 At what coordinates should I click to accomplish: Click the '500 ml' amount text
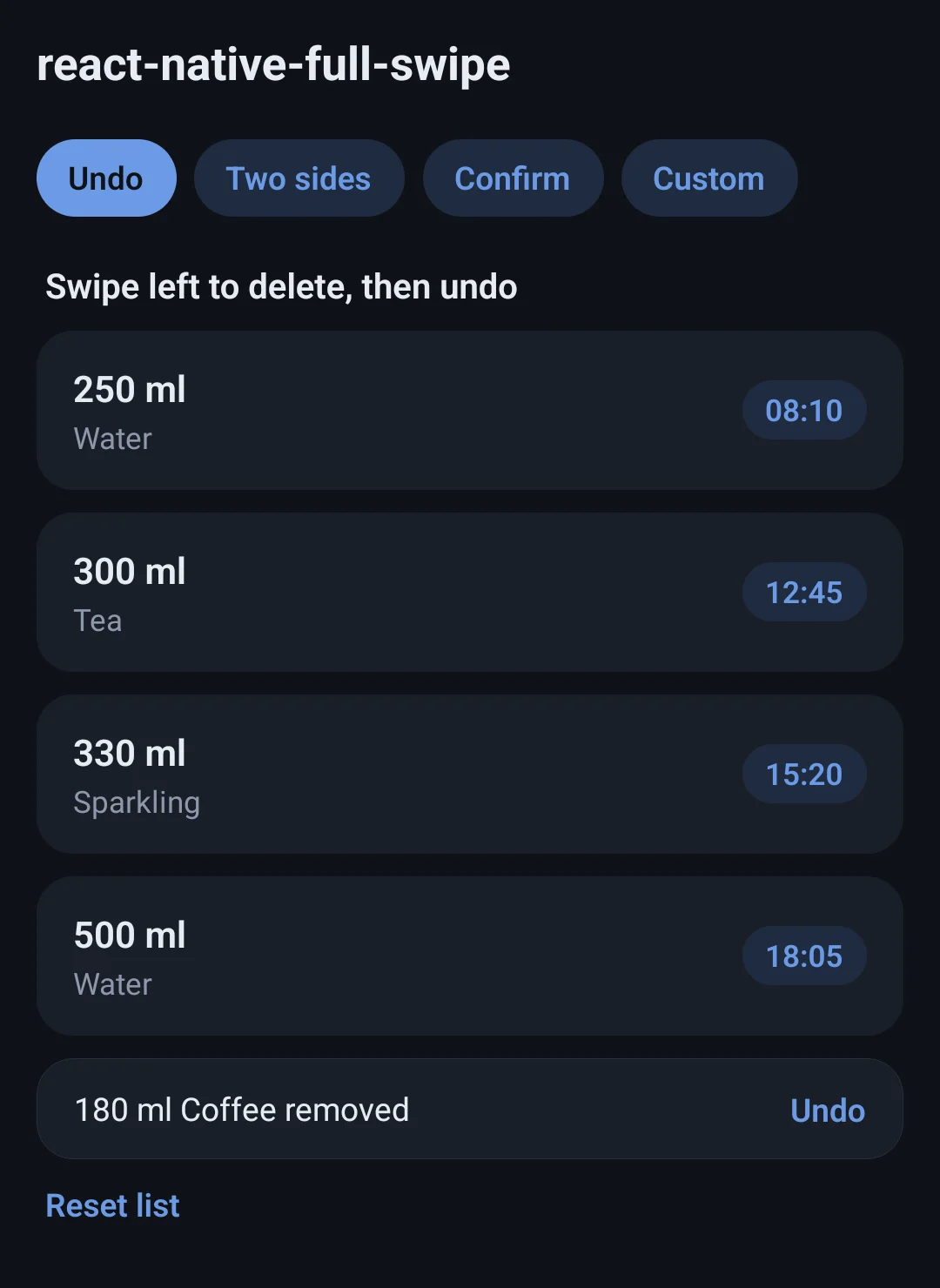click(x=130, y=936)
